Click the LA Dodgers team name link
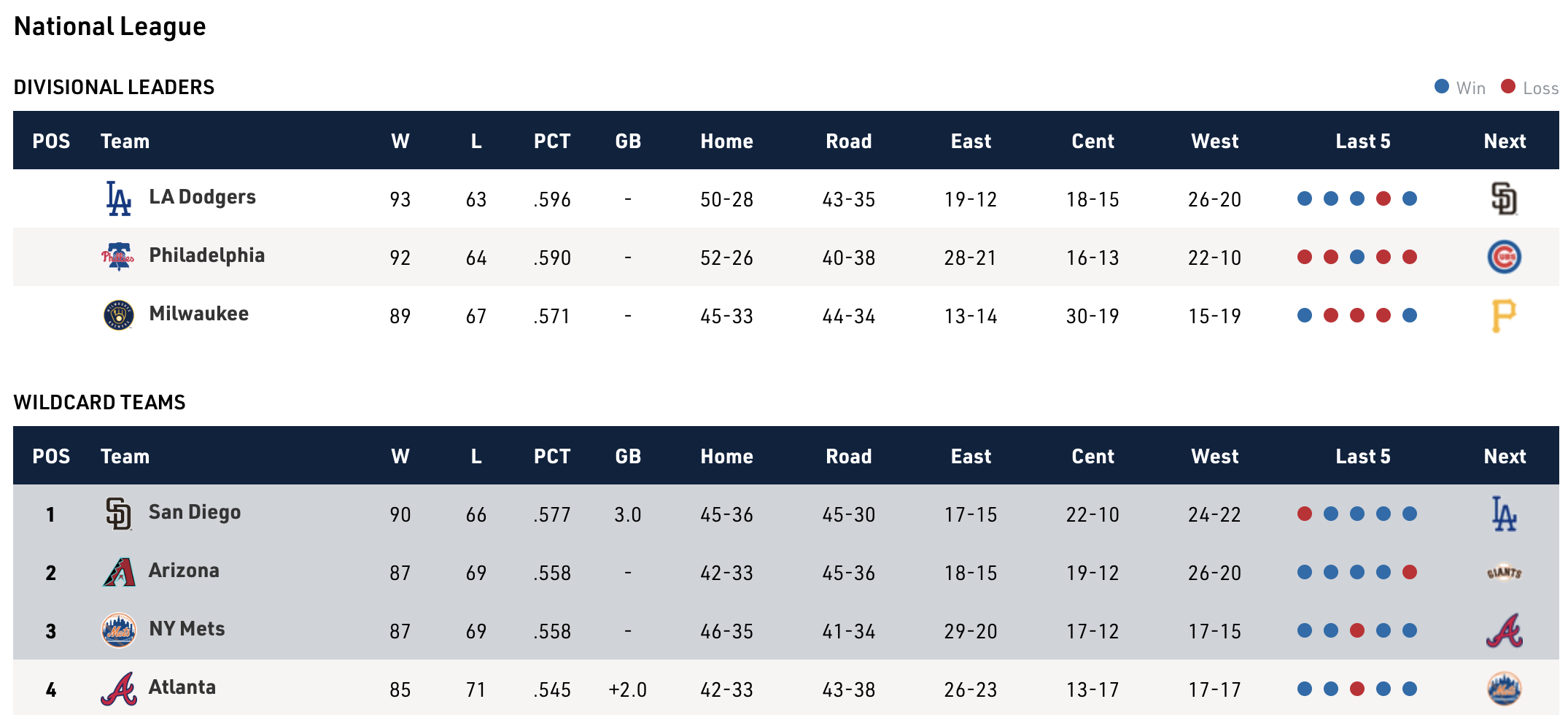Image resolution: width=1568 pixels, height=715 pixels. coord(203,196)
